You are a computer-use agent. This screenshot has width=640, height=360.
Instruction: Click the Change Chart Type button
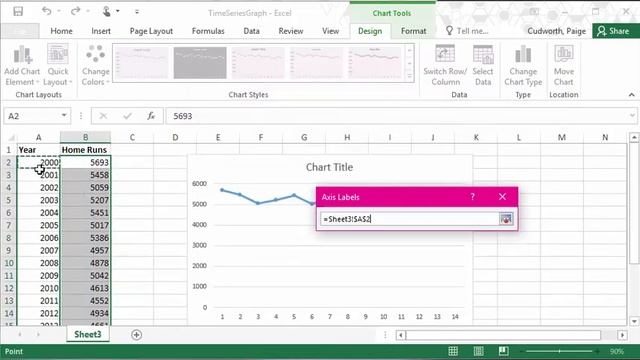523,65
